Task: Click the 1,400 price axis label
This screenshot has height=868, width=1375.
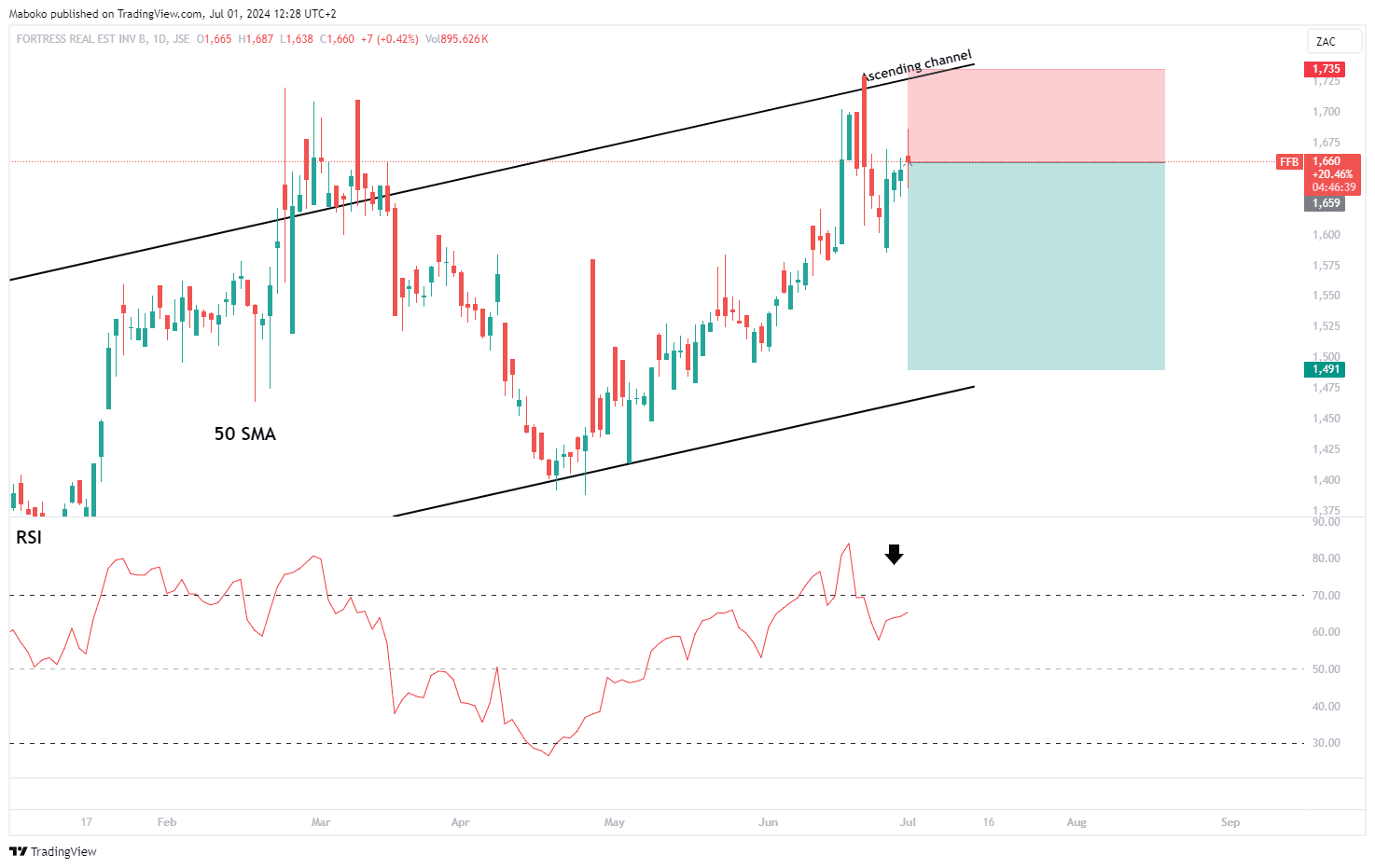Action: (1326, 480)
